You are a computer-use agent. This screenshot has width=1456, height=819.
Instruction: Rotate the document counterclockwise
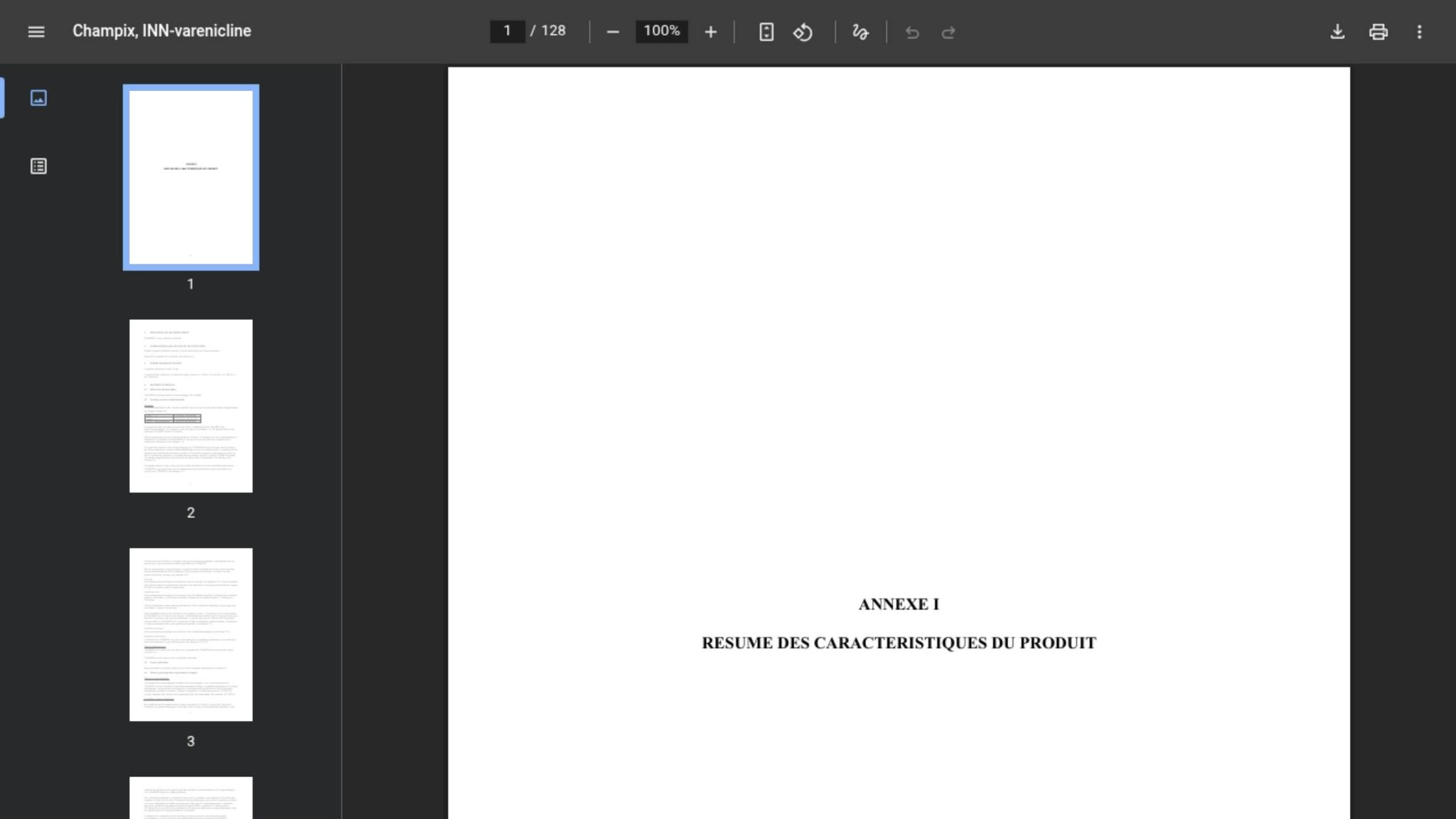pos(803,32)
